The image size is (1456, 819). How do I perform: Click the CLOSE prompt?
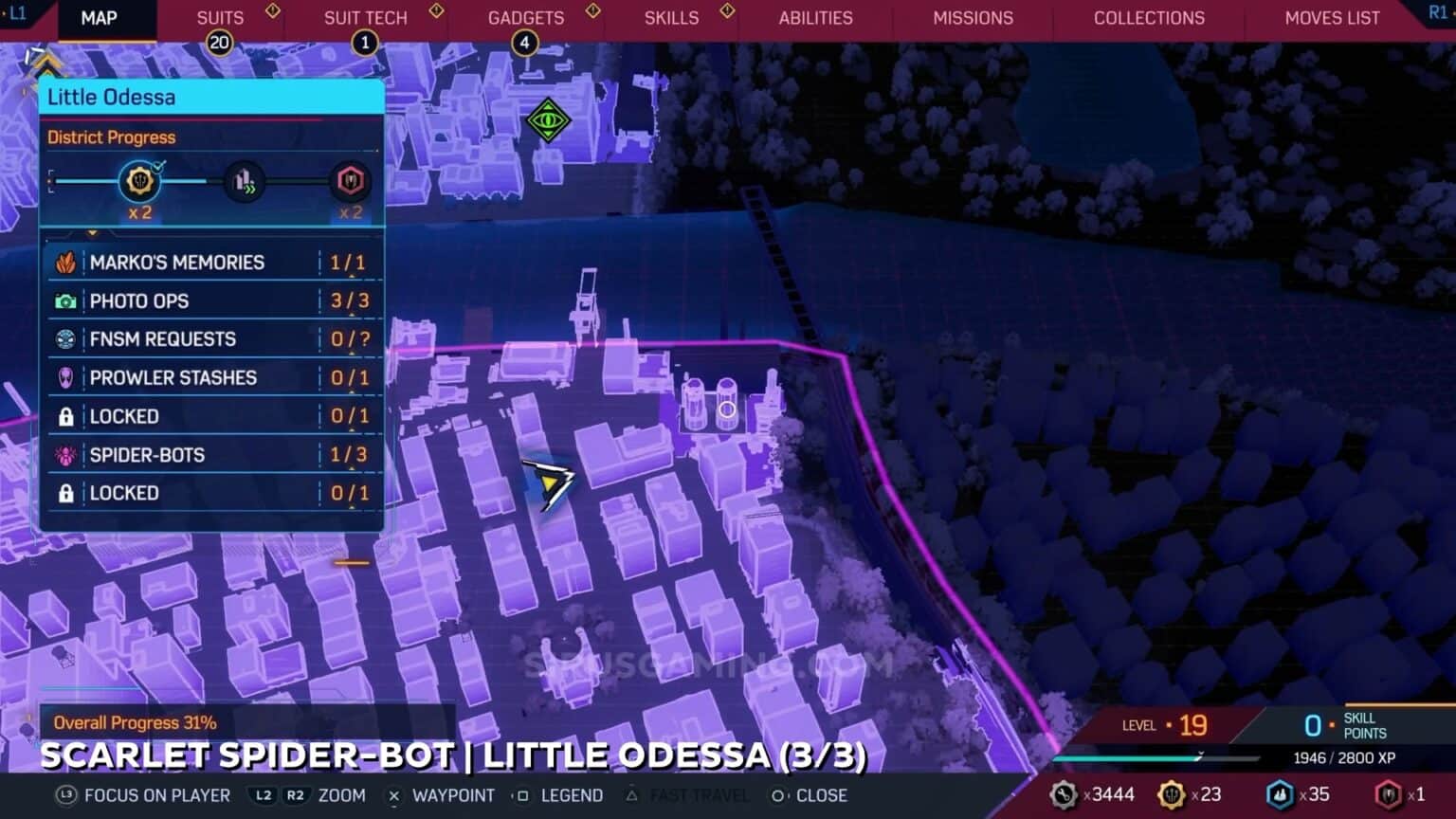tap(810, 795)
